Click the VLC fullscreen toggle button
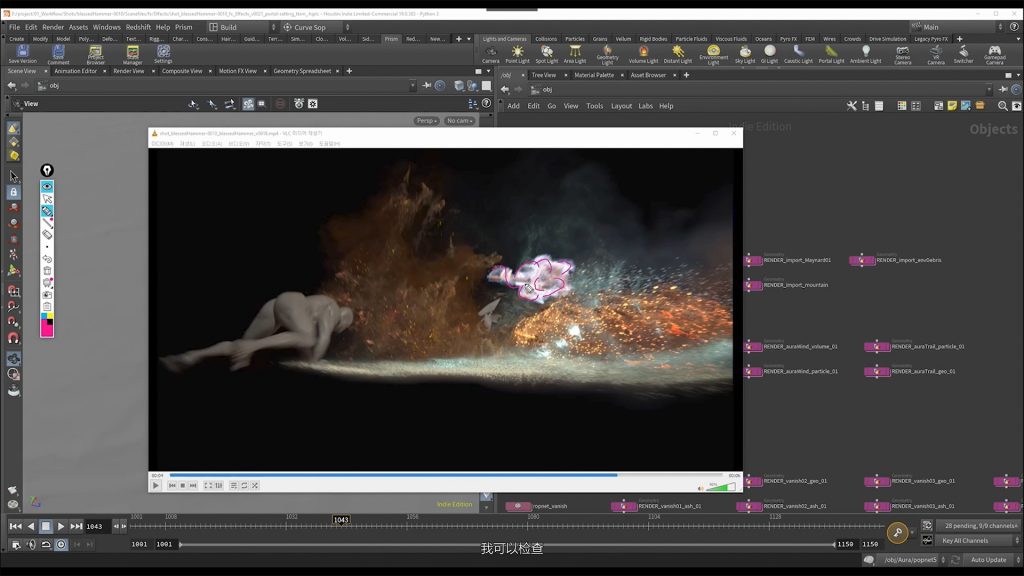 [208, 485]
